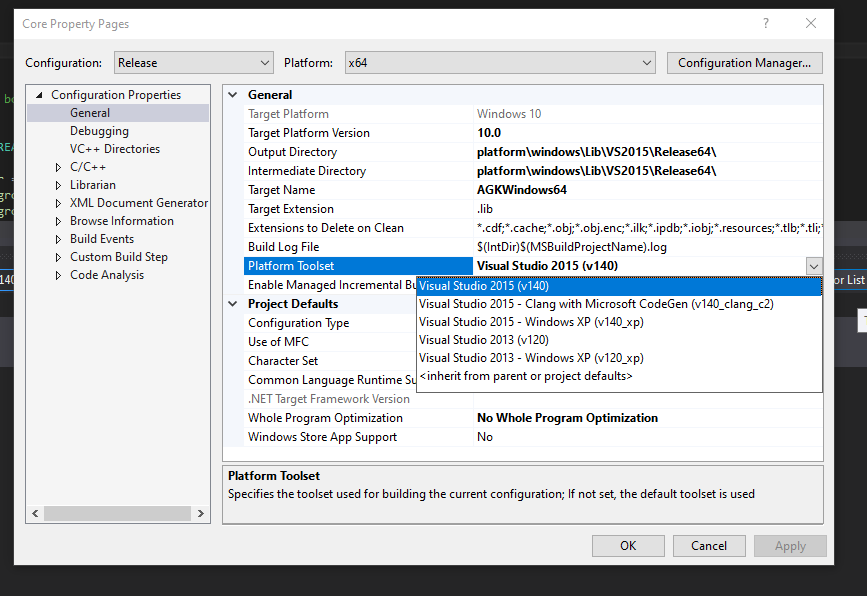Open the Configuration dropdown showing Release
This screenshot has height=596, width=867.
pos(194,63)
